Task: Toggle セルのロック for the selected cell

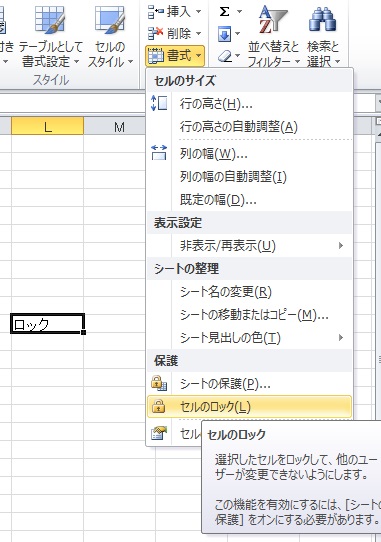Action: coord(249,406)
